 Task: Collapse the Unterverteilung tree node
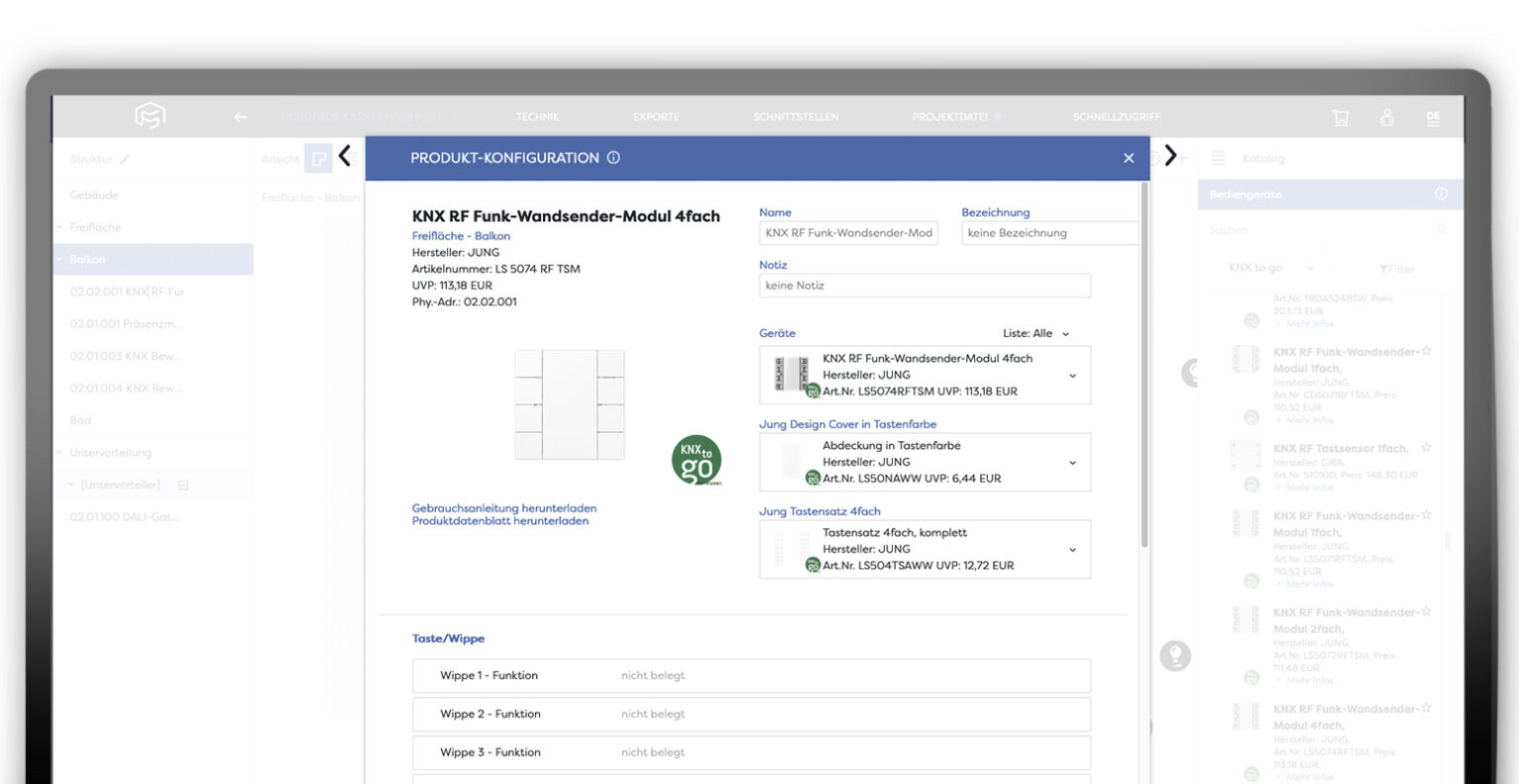(x=60, y=453)
